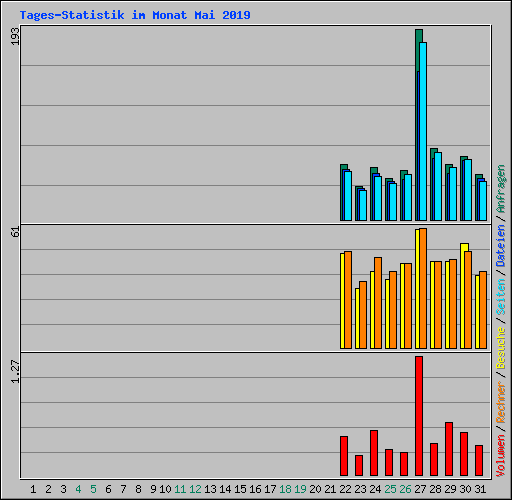The height and width of the screenshot is (500, 512).
Task: Click the y-axis maximum value 193
Action: pyautogui.click(x=15, y=36)
